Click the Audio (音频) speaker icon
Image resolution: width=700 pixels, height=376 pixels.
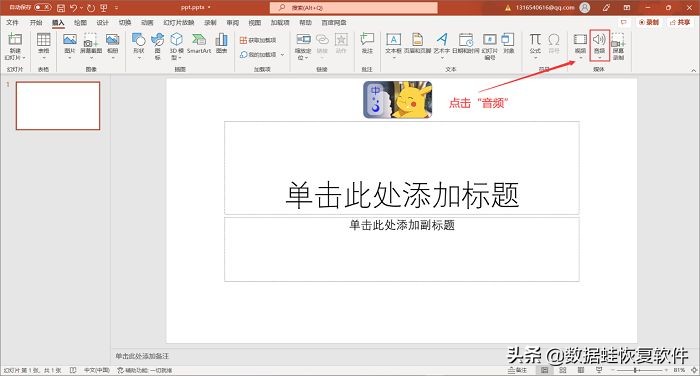599,40
